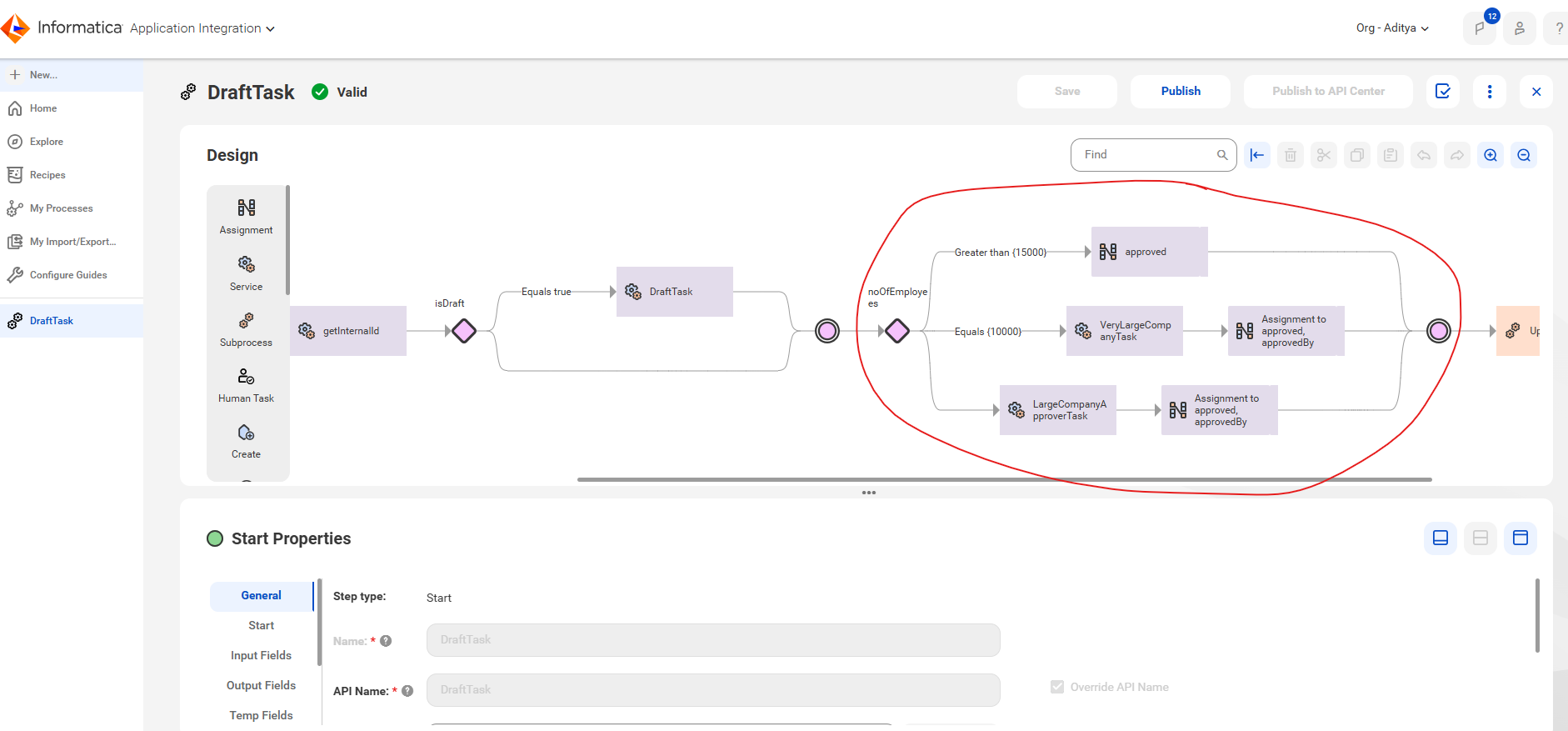Select the Subprocess step in palette

point(247,329)
